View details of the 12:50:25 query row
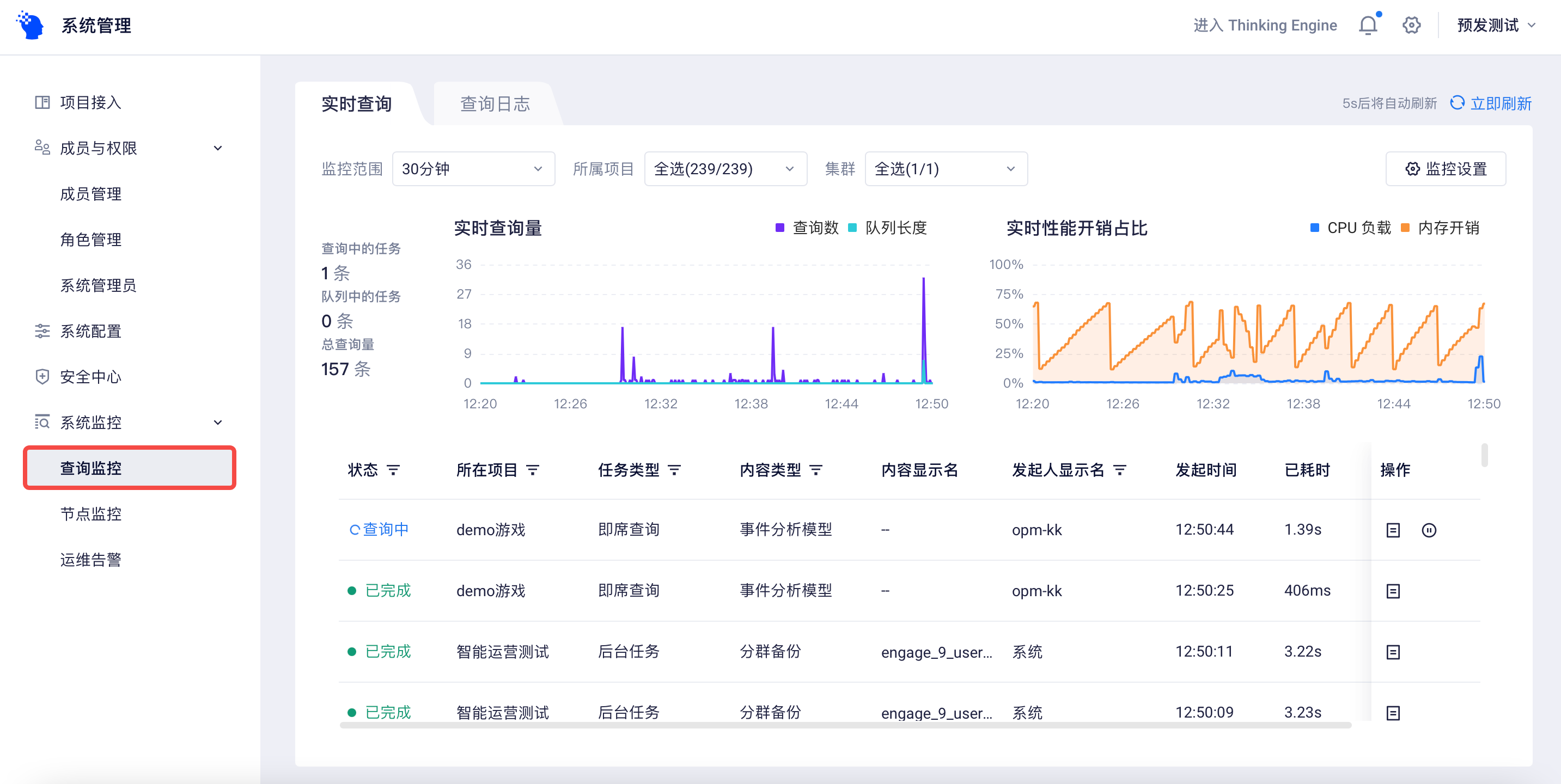Viewport: 1561px width, 784px height. tap(1393, 591)
